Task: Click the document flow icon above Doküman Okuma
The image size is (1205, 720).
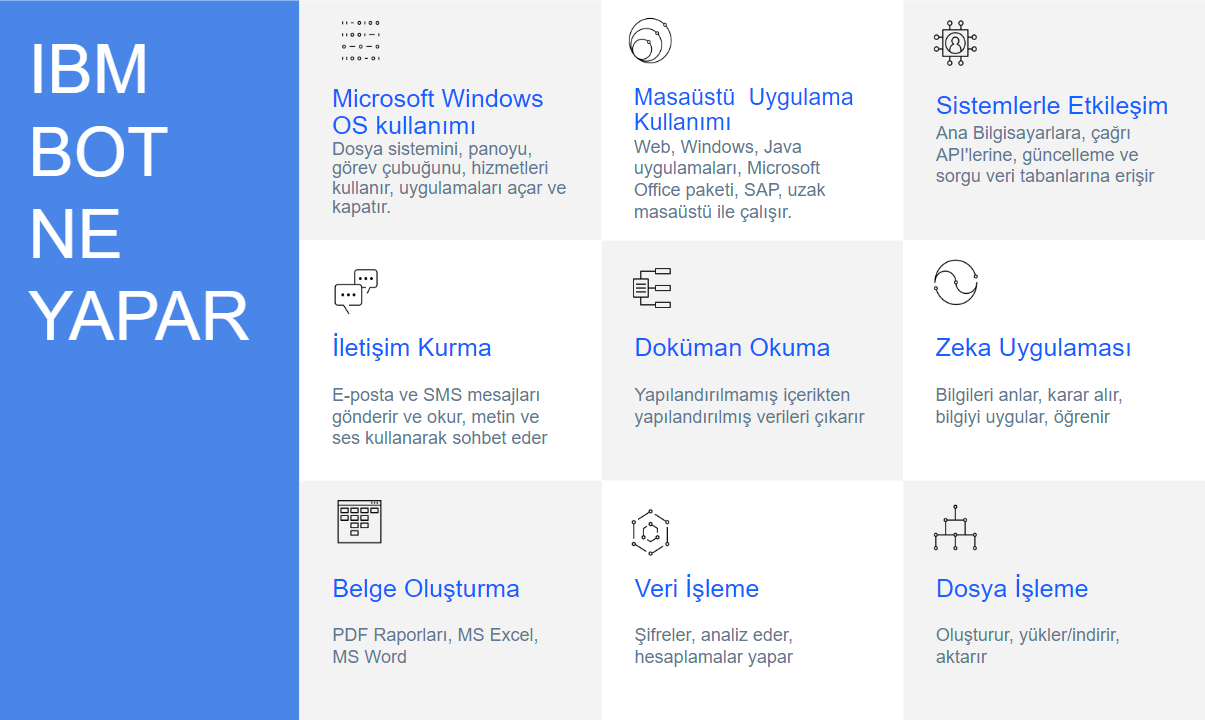Action: [x=652, y=288]
